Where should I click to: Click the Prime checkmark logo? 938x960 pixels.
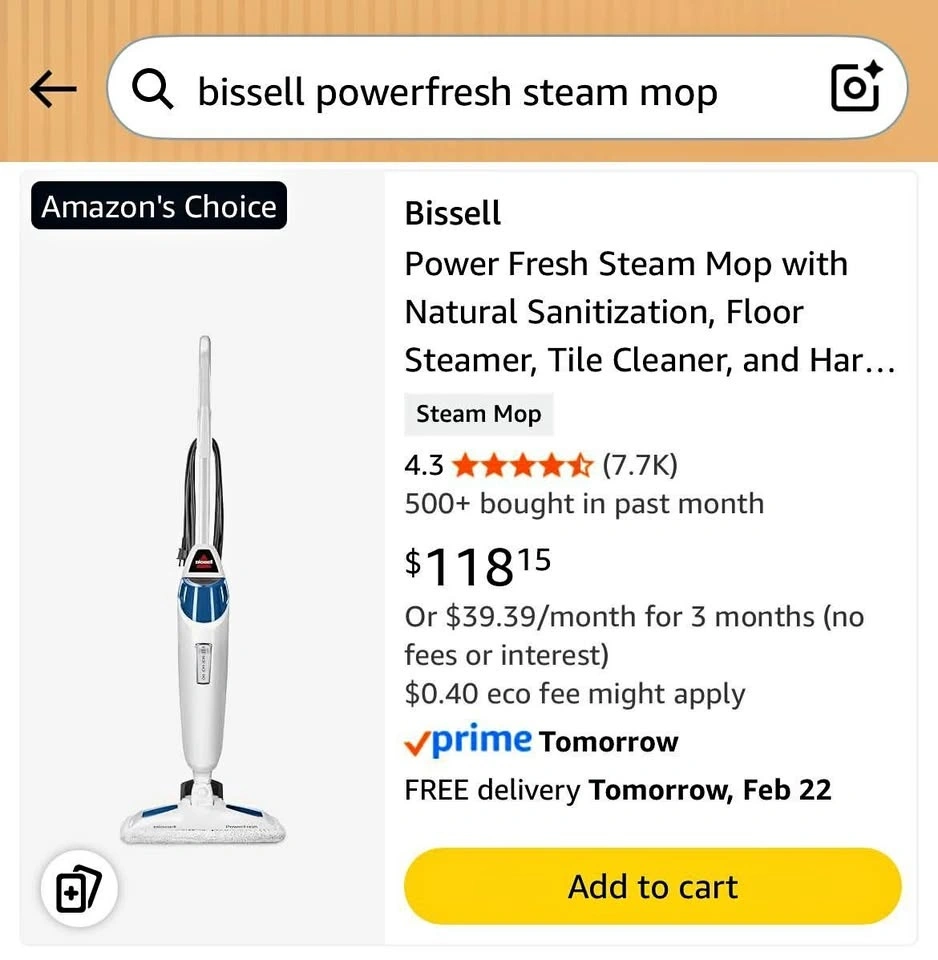[x=467, y=741]
